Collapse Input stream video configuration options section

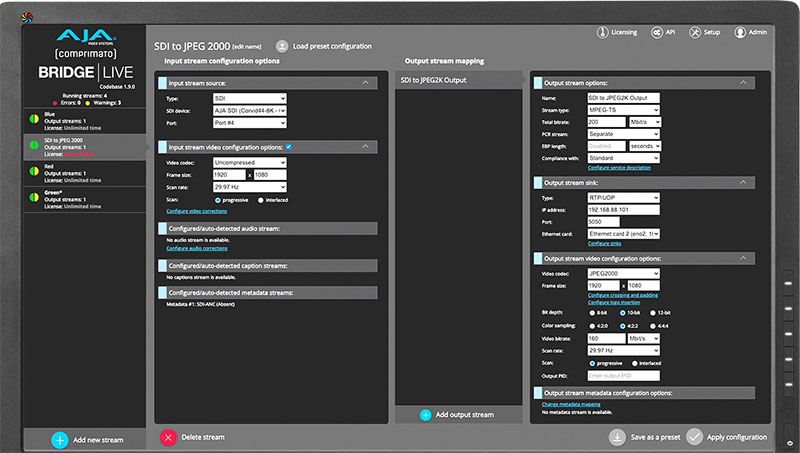365,147
